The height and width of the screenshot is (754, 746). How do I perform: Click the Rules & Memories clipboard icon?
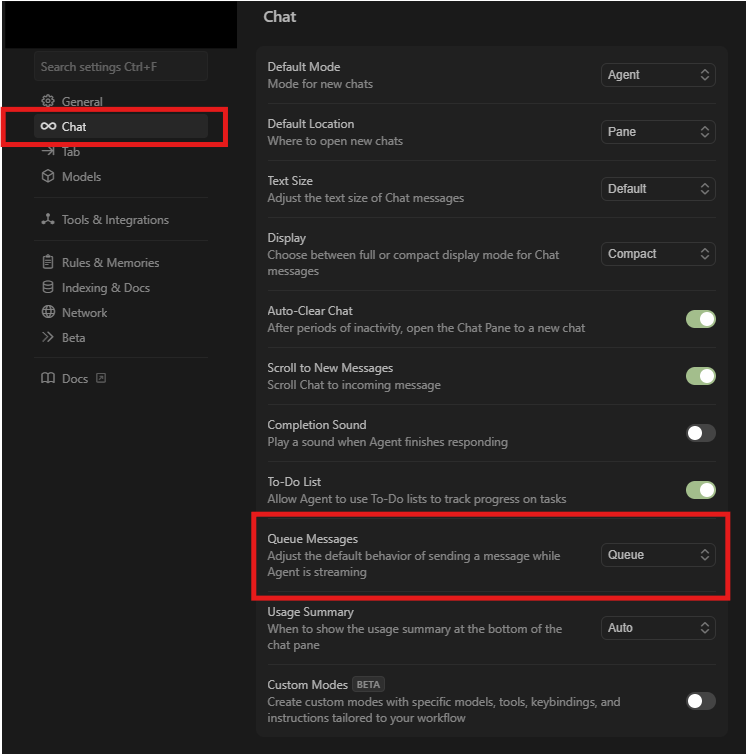point(48,262)
